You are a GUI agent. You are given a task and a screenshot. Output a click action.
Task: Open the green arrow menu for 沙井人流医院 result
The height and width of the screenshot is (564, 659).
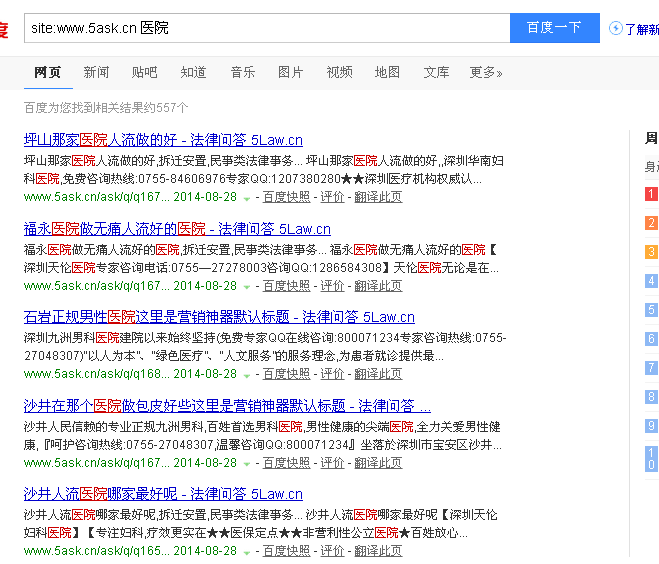pos(247,552)
